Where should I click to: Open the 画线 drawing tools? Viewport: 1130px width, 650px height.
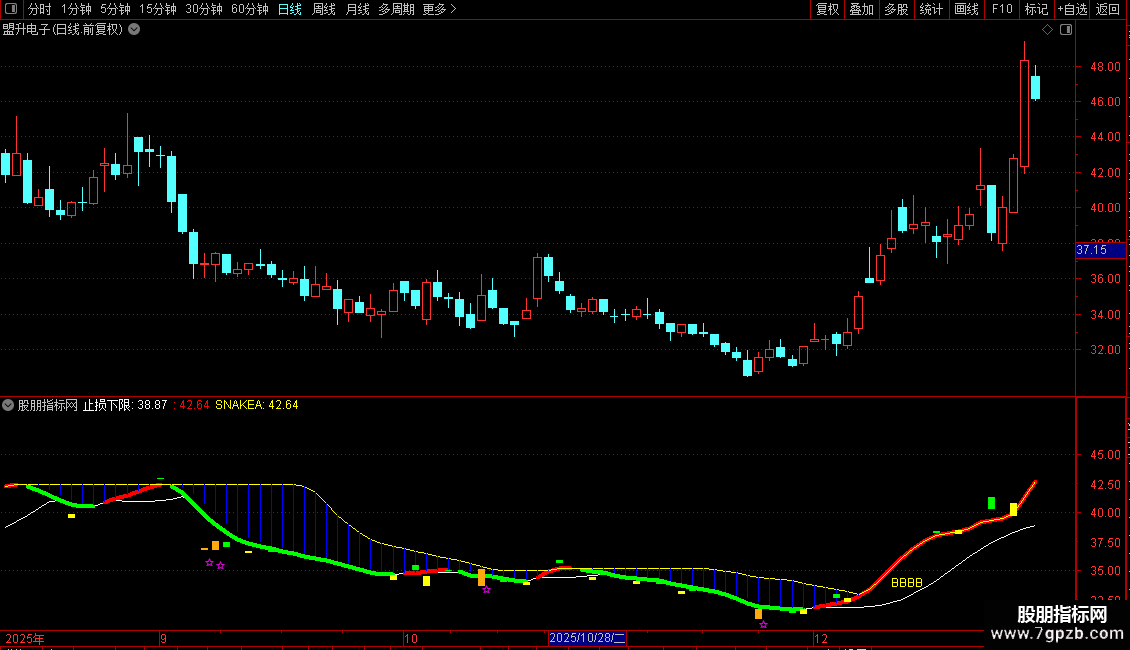[x=966, y=9]
